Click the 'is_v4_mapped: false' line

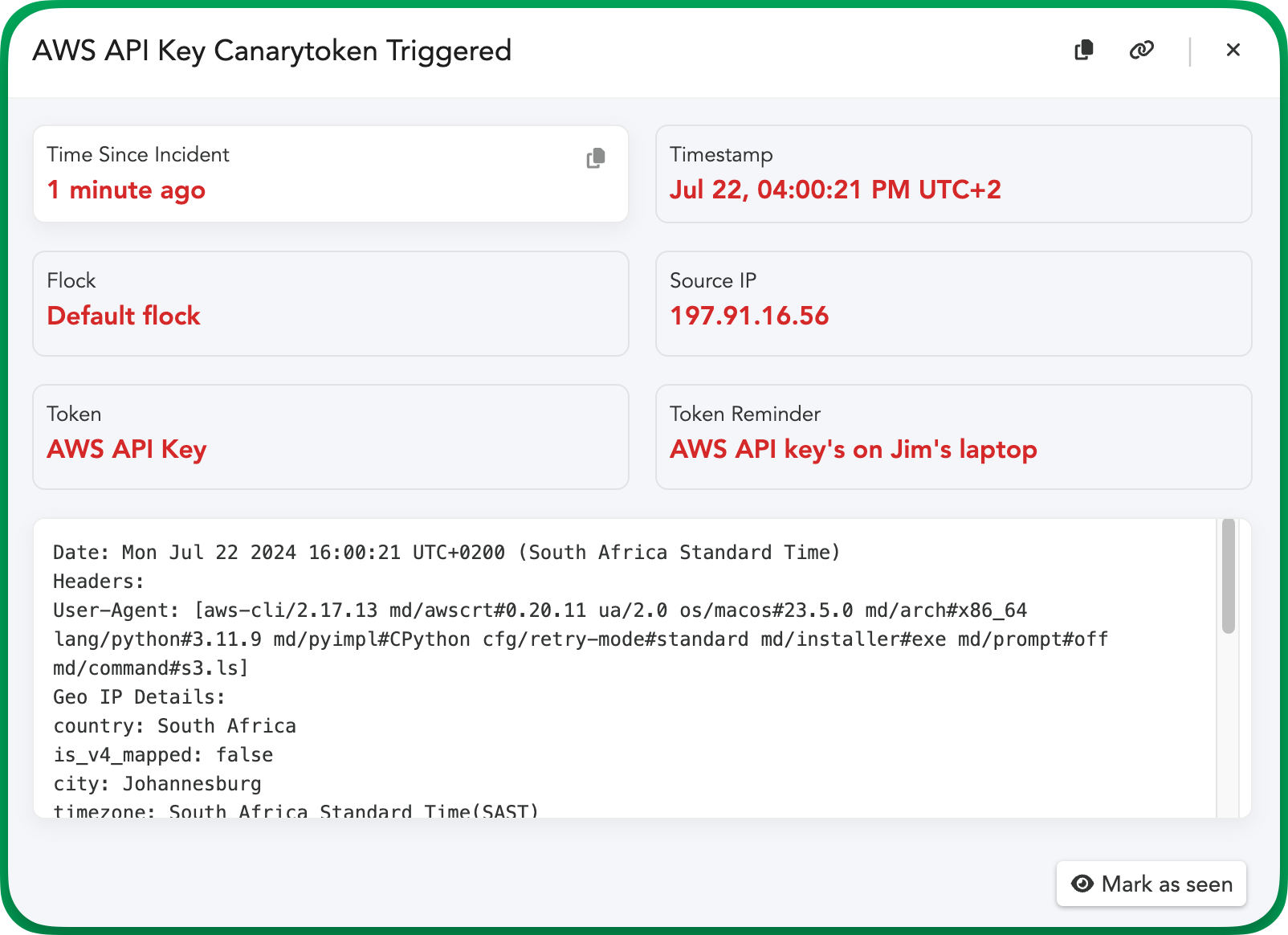point(163,755)
